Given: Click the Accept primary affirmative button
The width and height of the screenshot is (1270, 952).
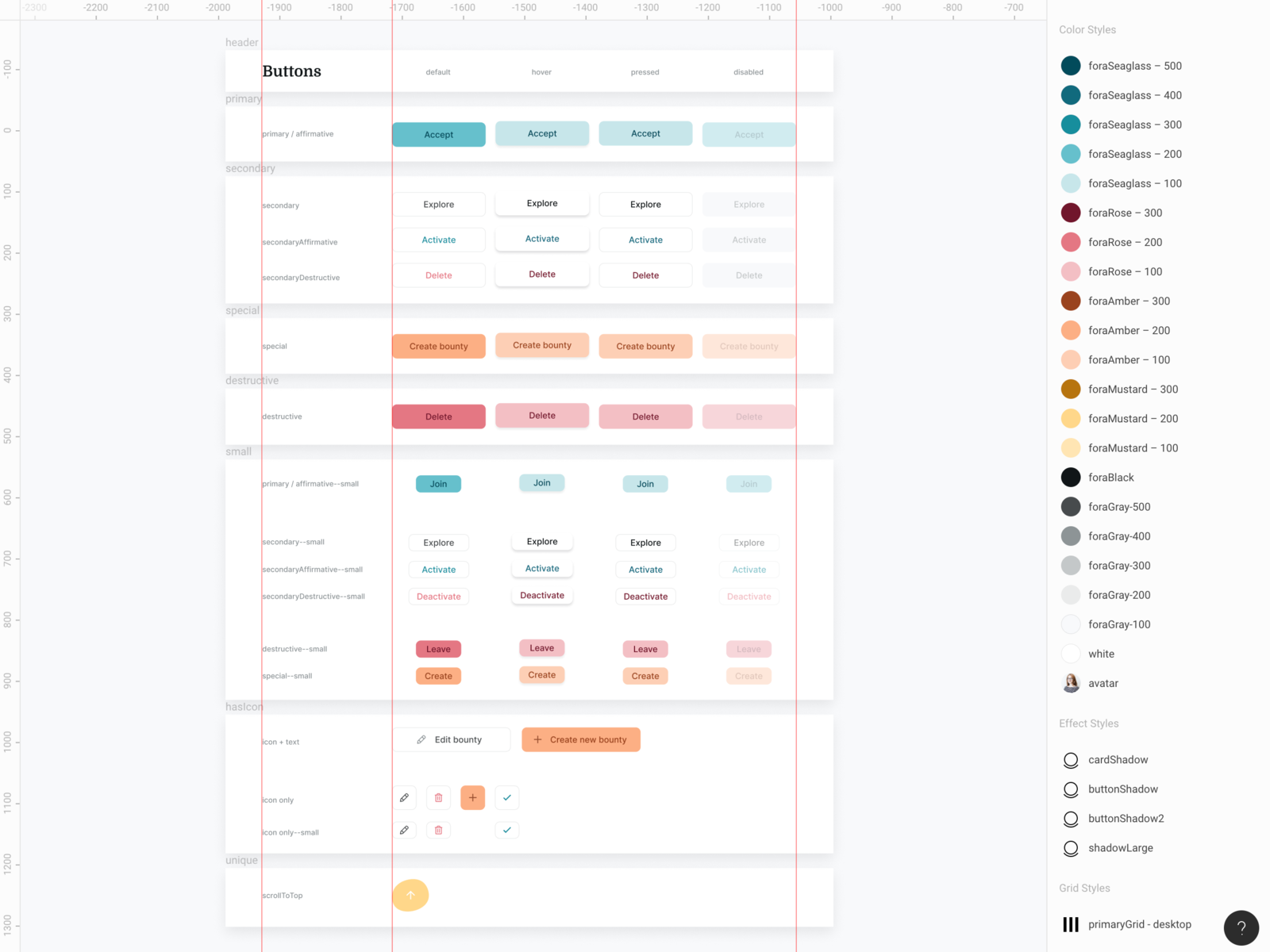Looking at the screenshot, I should pos(438,134).
